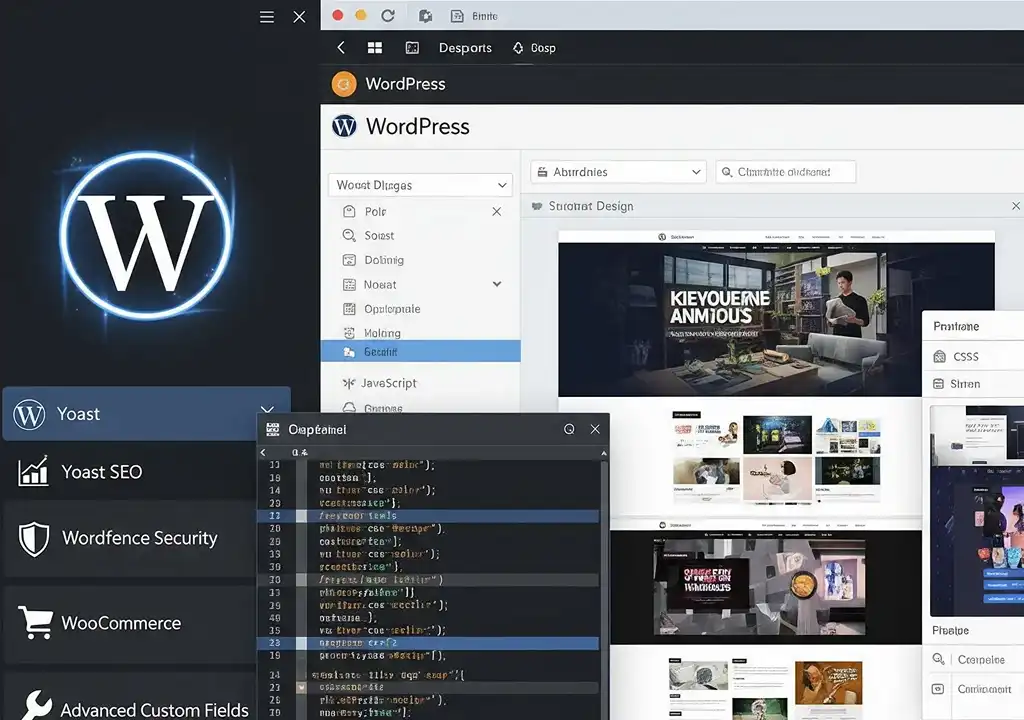Screen dimensions: 1024x720
Task: Click the Wordfence Security shield icon
Action: (34, 539)
